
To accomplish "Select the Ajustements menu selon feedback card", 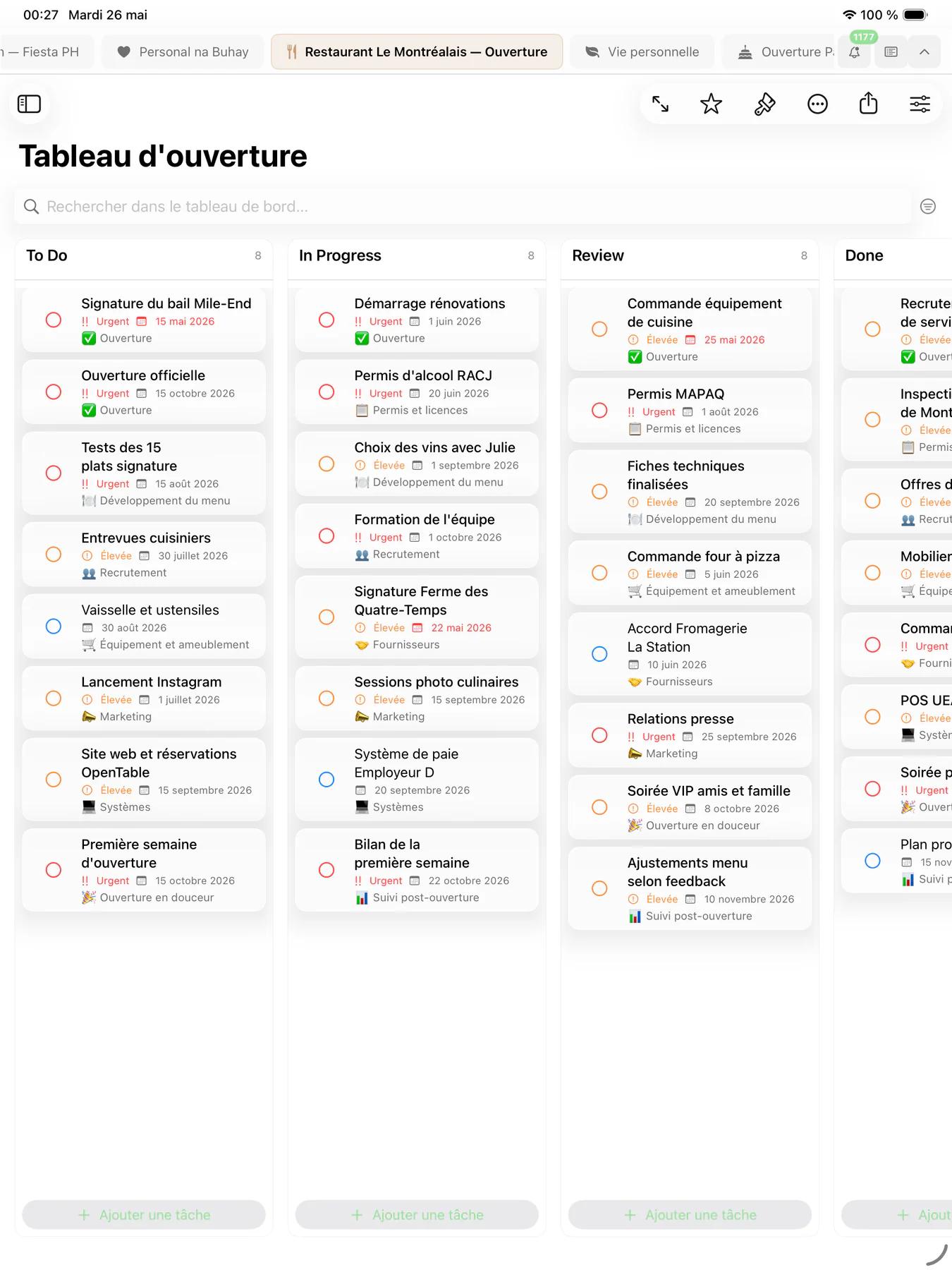I will click(x=690, y=888).
